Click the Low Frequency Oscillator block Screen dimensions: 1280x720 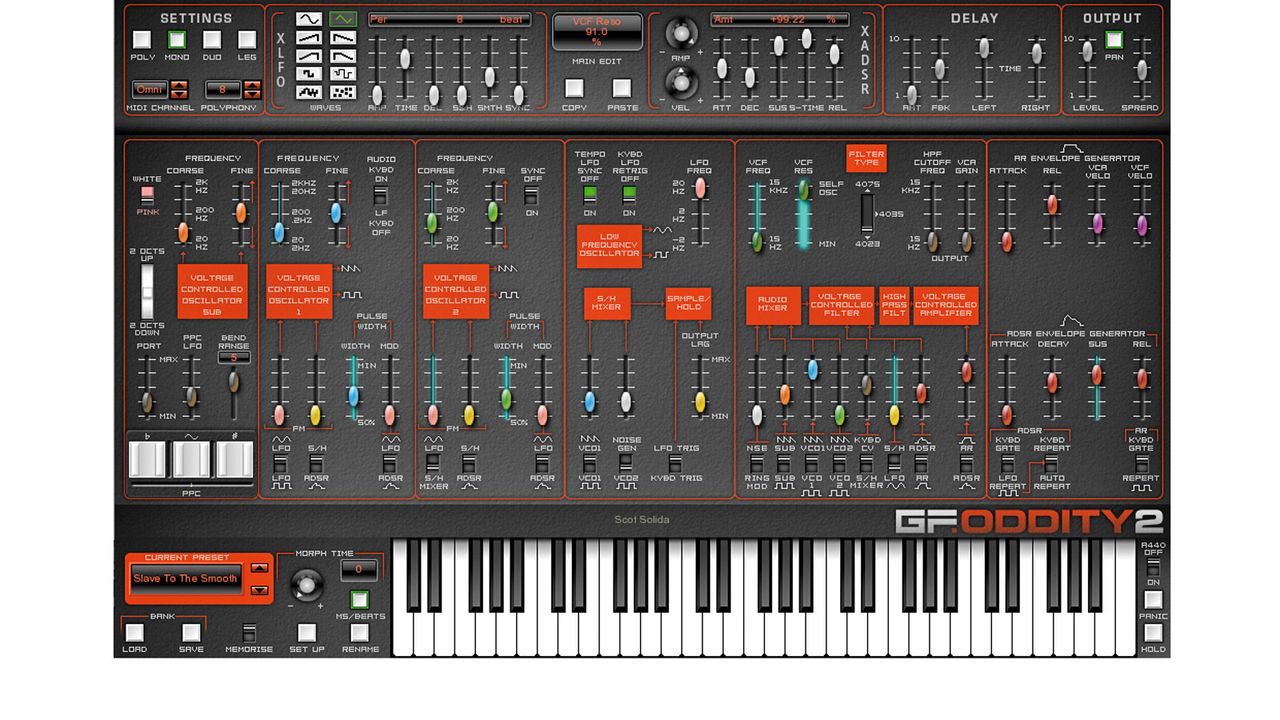pos(609,246)
